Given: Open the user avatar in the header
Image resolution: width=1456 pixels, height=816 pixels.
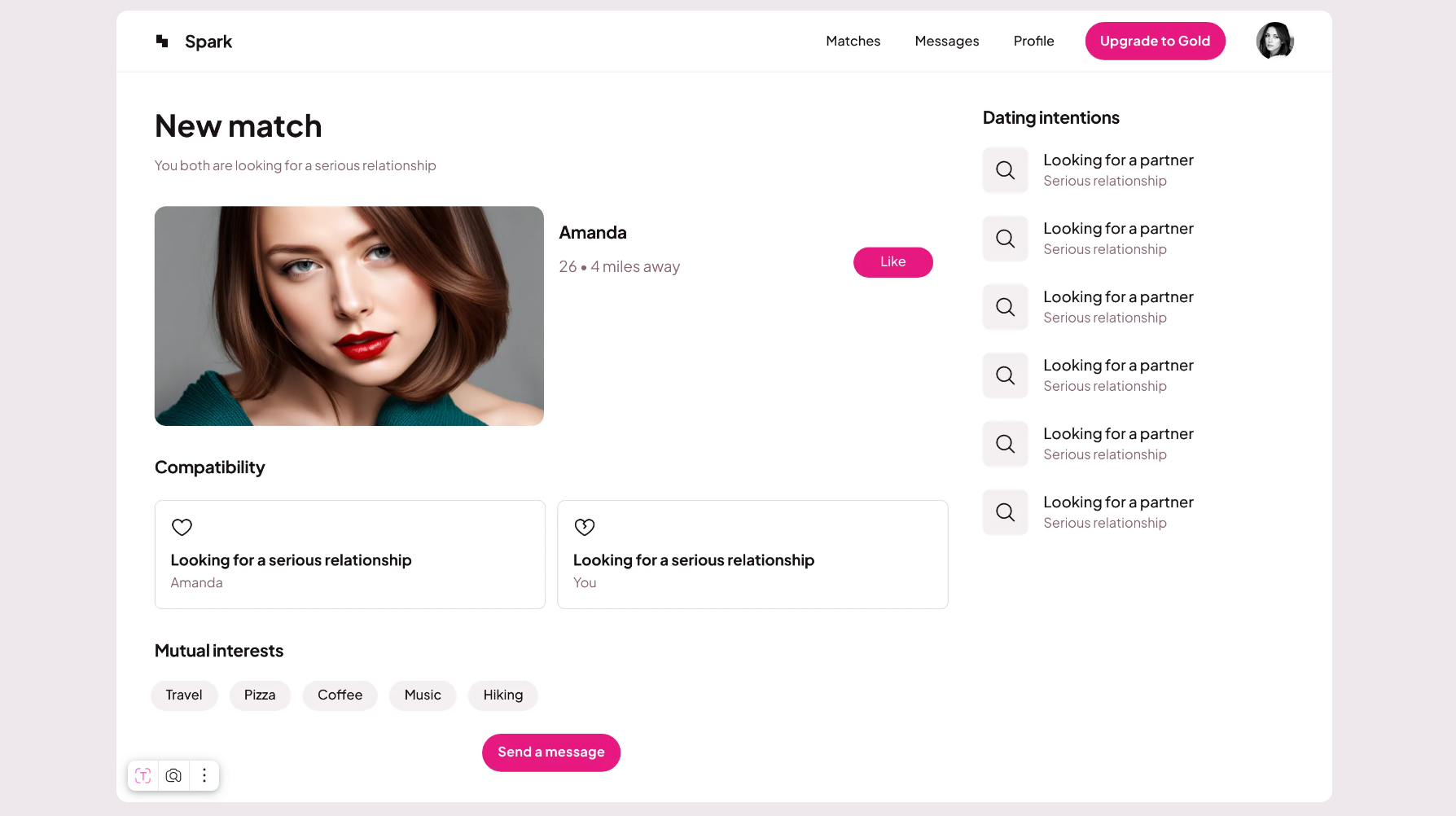Looking at the screenshot, I should (x=1274, y=41).
